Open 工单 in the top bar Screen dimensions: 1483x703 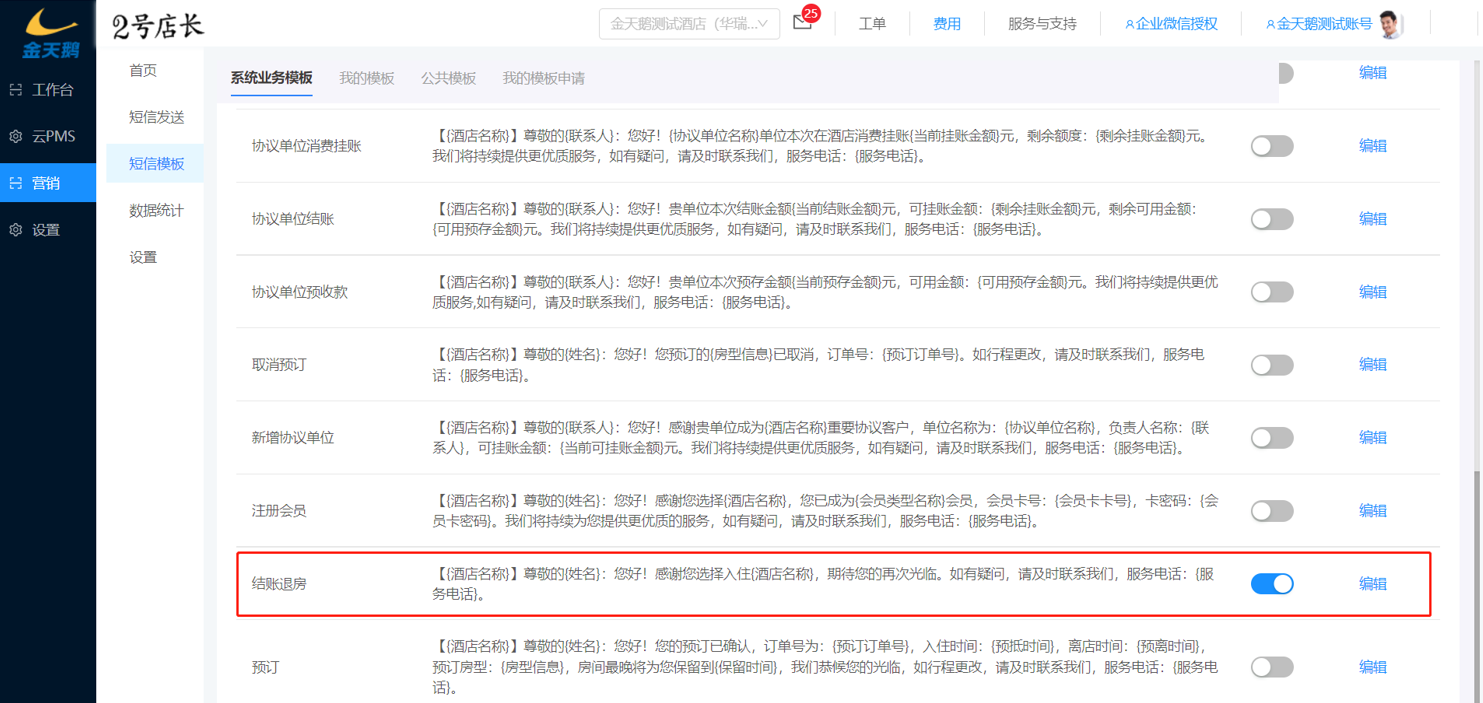(872, 24)
